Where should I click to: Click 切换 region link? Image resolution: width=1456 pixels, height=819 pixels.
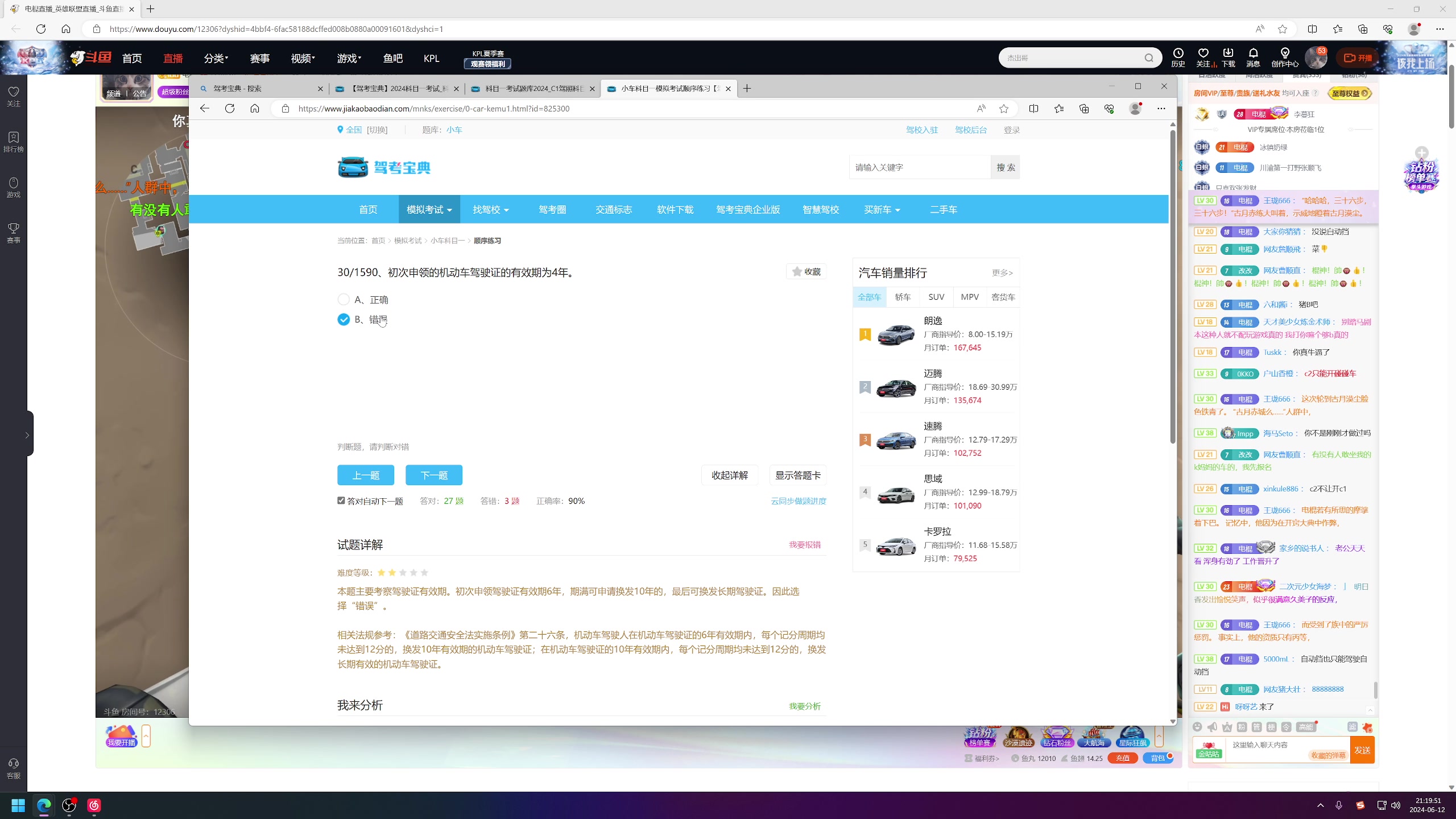pos(377,130)
